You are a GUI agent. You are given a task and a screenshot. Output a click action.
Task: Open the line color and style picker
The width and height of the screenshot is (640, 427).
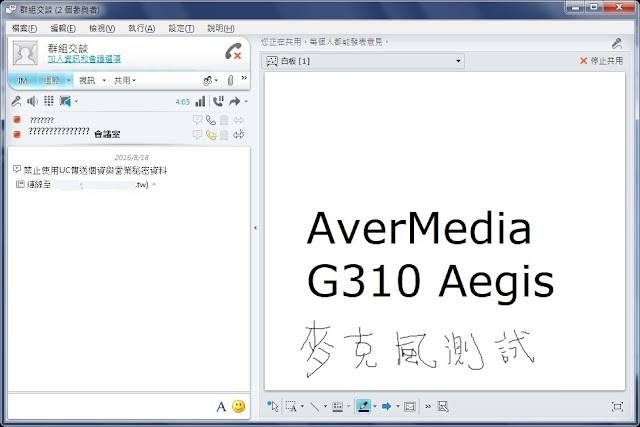tap(337, 406)
